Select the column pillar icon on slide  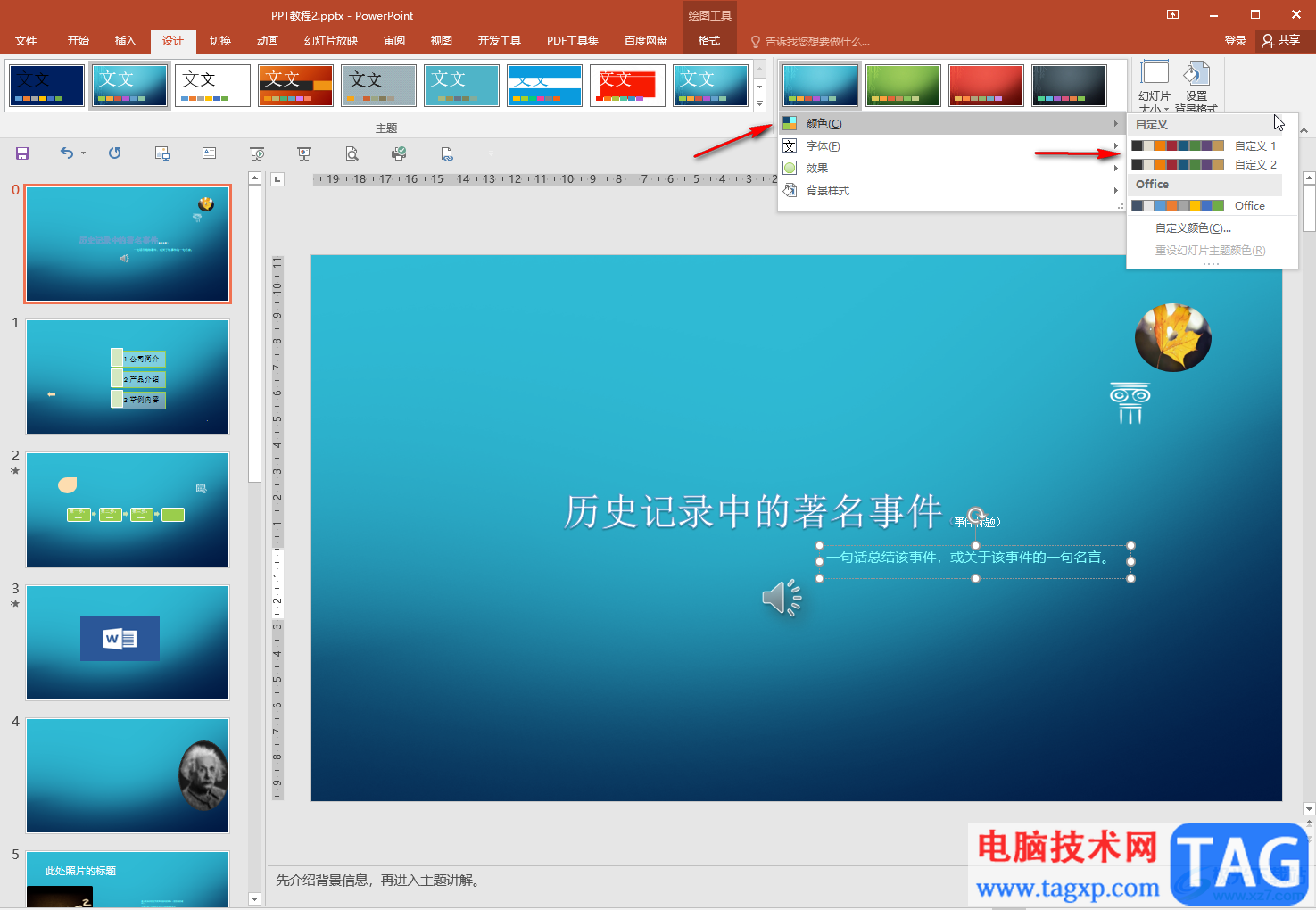tap(1130, 403)
